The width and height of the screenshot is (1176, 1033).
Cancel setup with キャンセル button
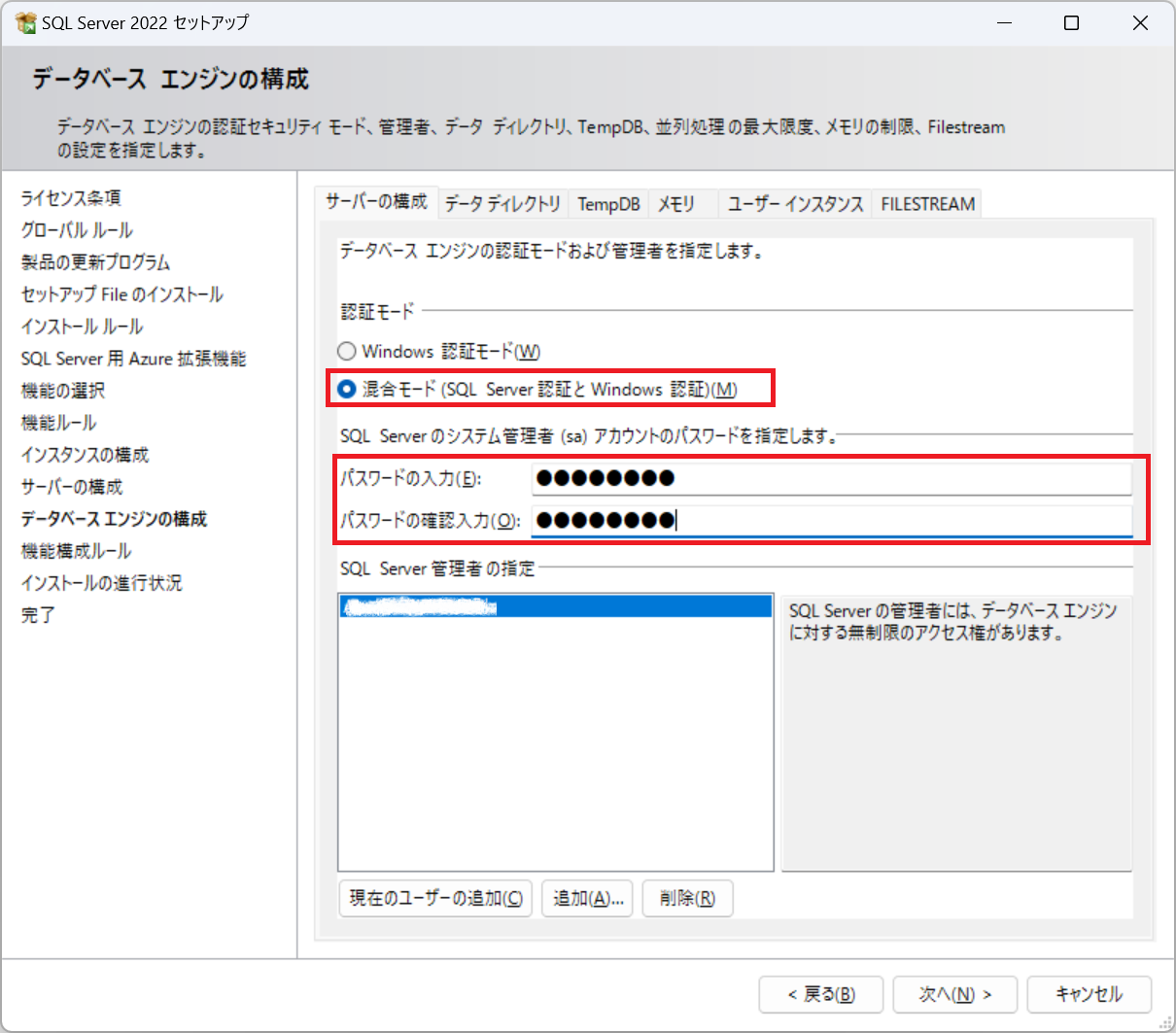coord(1090,994)
